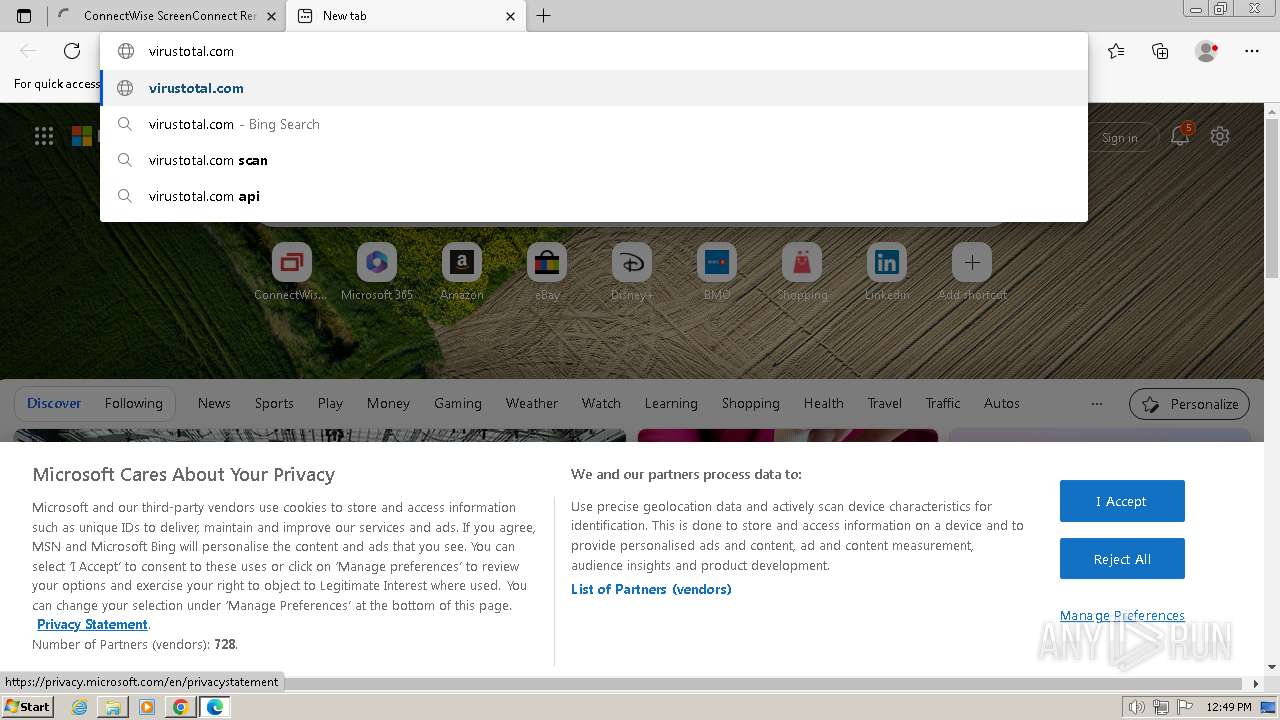
Task: Open the eBay shortcut tile
Action: (x=547, y=272)
